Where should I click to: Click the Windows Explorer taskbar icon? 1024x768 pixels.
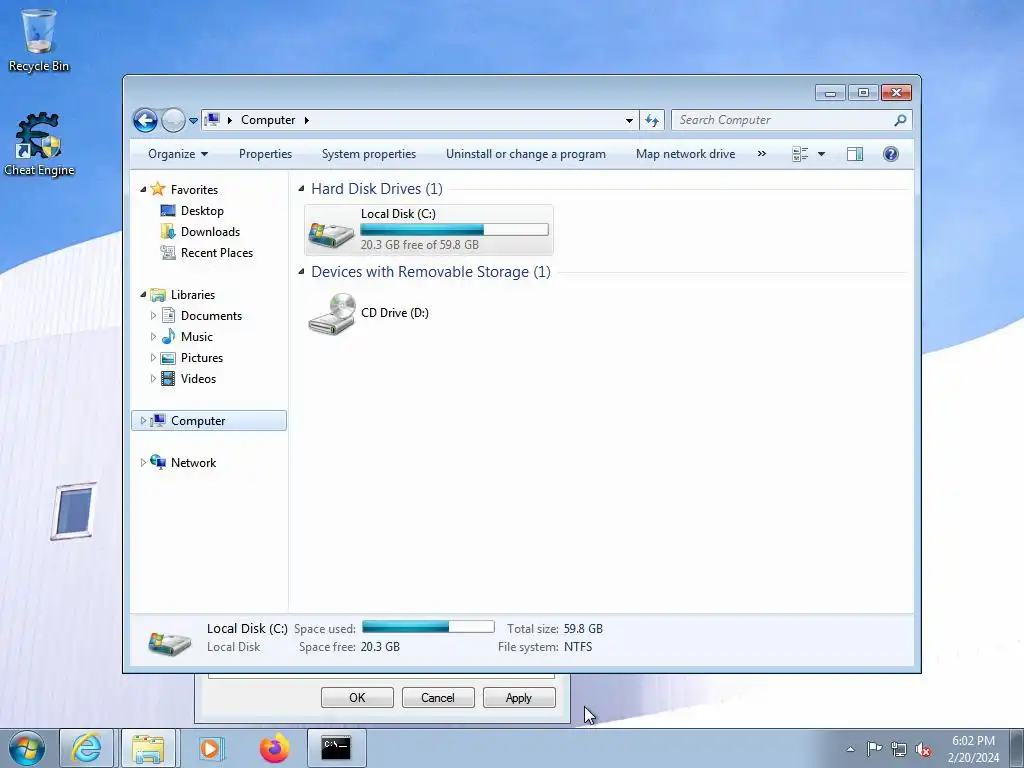pos(148,748)
